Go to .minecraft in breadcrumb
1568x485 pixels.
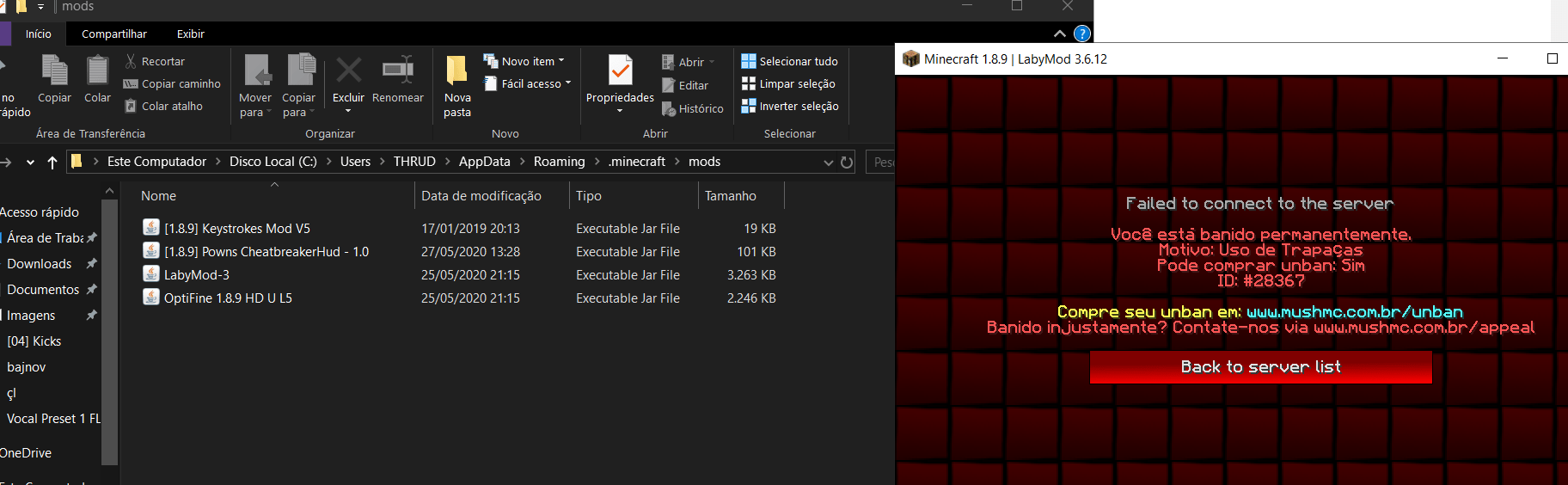tap(637, 162)
